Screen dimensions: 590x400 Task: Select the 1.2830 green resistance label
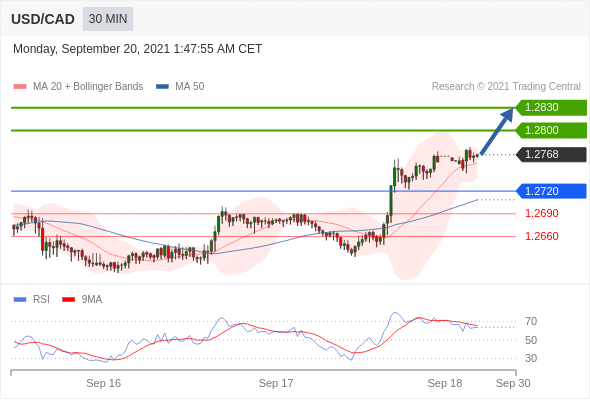(551, 108)
